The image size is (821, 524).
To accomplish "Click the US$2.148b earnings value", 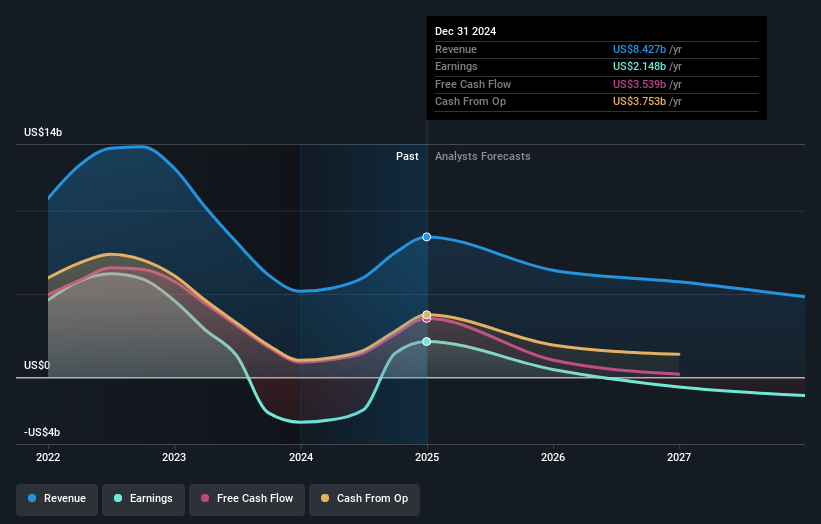I will [x=639, y=66].
